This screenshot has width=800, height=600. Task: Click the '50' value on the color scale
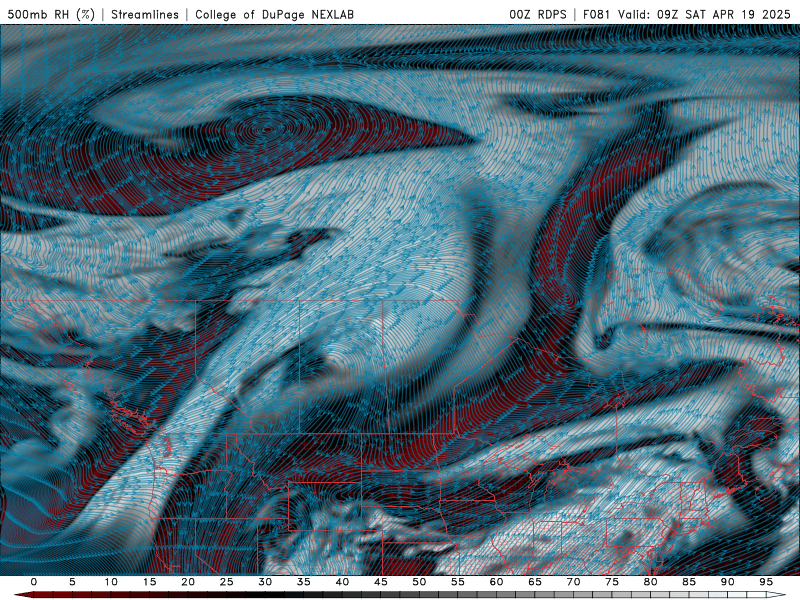tap(419, 582)
